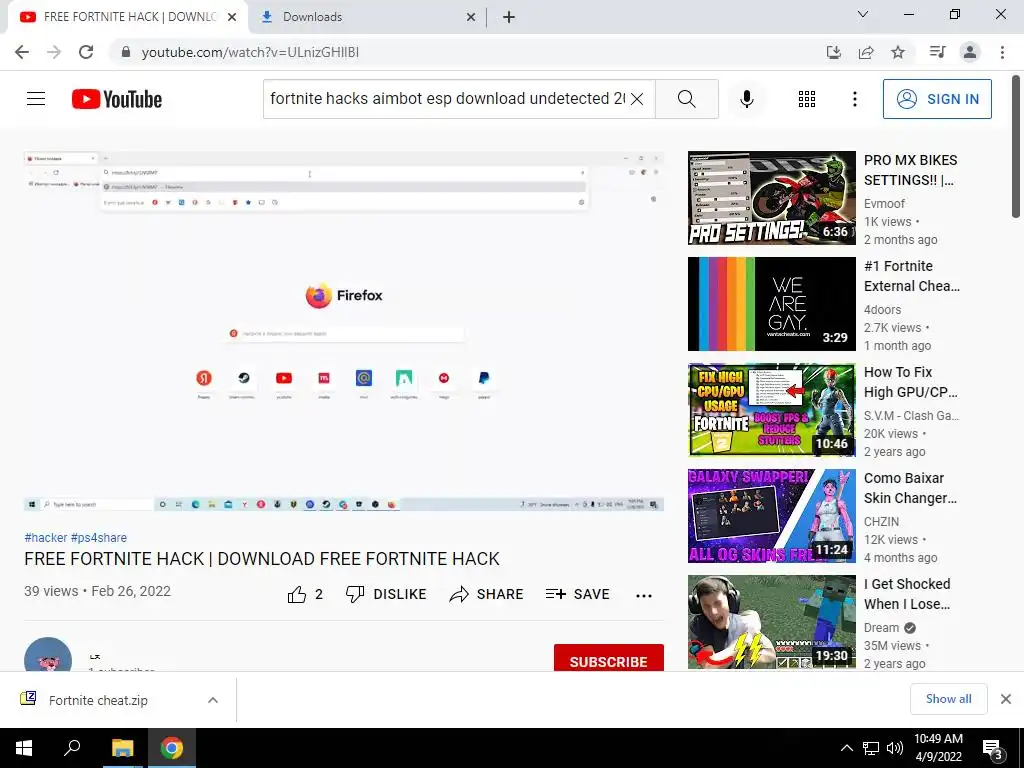Open more actions ellipsis under the video

point(644,595)
